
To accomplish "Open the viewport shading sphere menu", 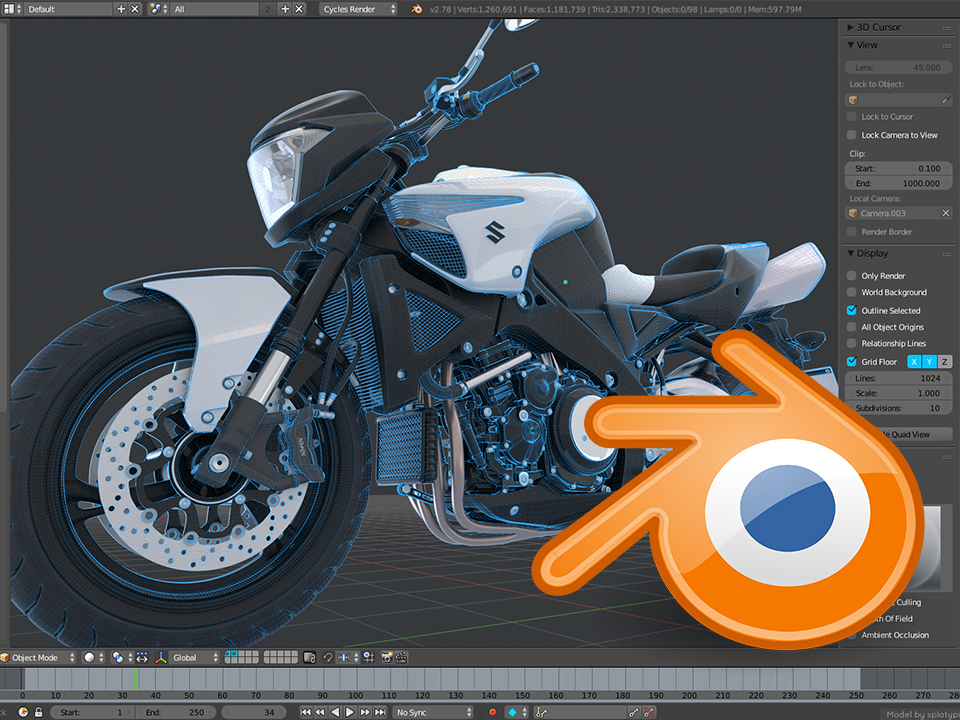I will [x=94, y=658].
